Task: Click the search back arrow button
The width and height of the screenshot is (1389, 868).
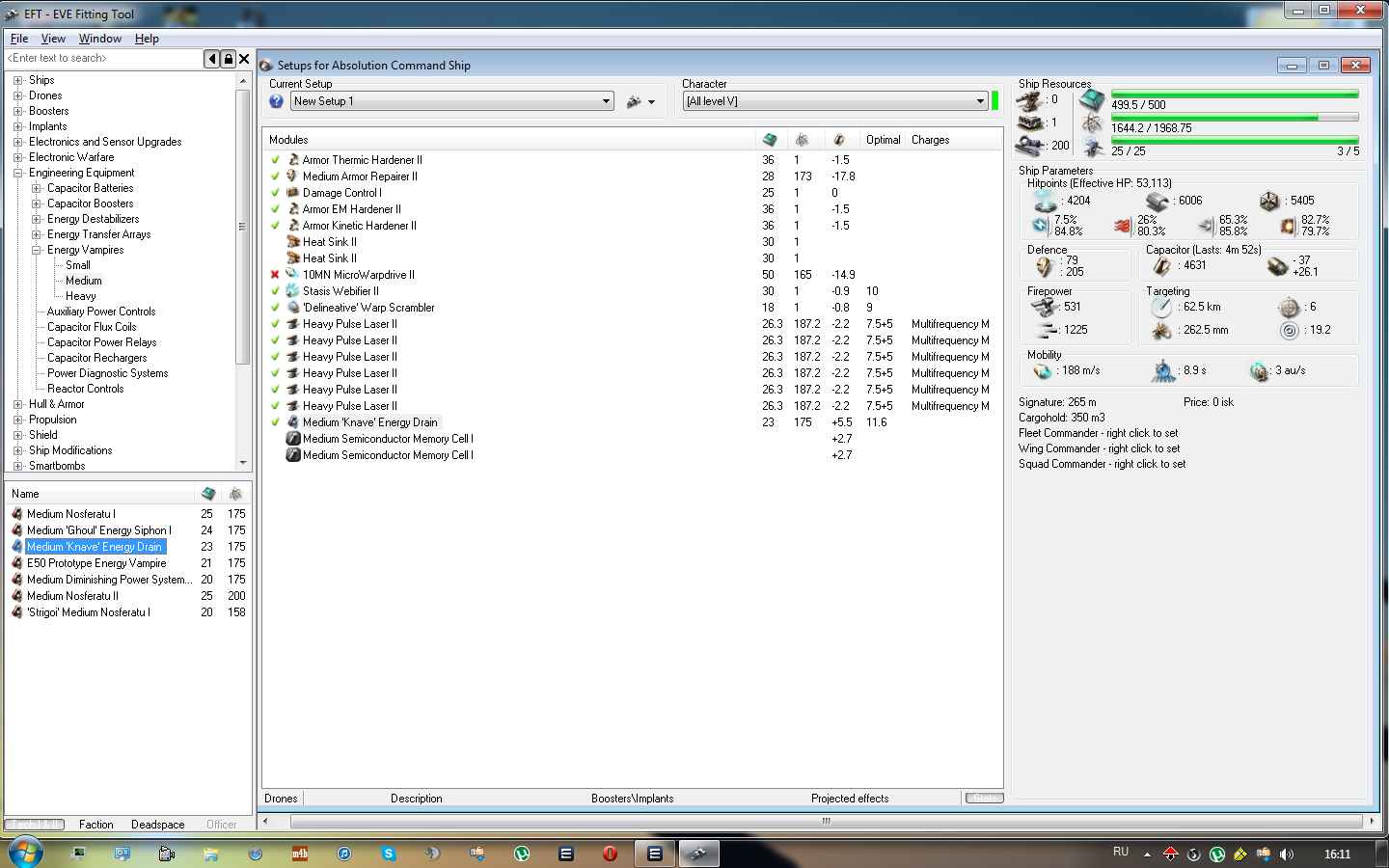Action: (212, 59)
